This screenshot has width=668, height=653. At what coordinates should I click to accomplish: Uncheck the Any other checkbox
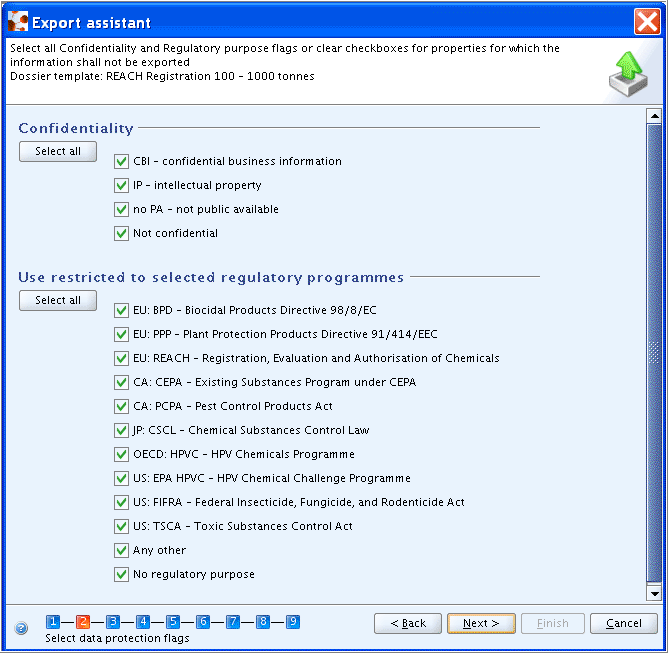tap(121, 550)
